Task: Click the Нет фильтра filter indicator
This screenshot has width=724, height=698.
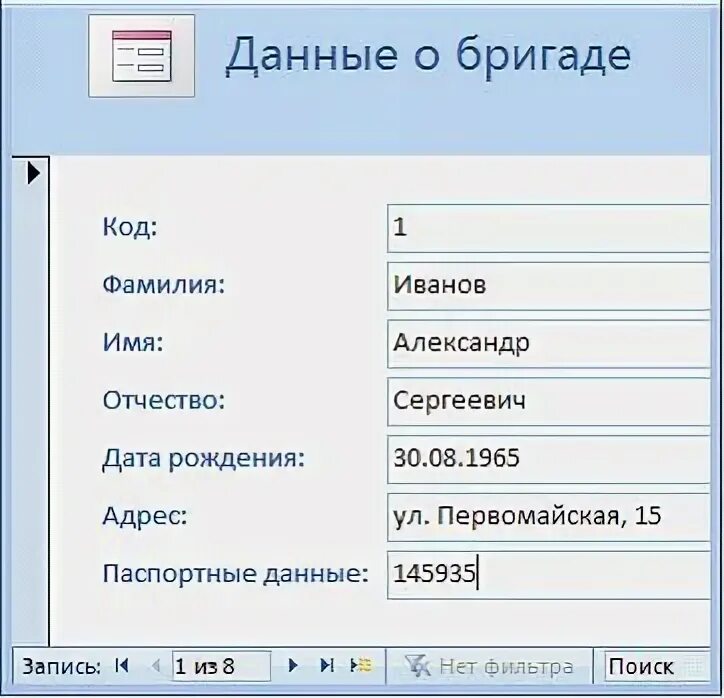Action: [489, 666]
